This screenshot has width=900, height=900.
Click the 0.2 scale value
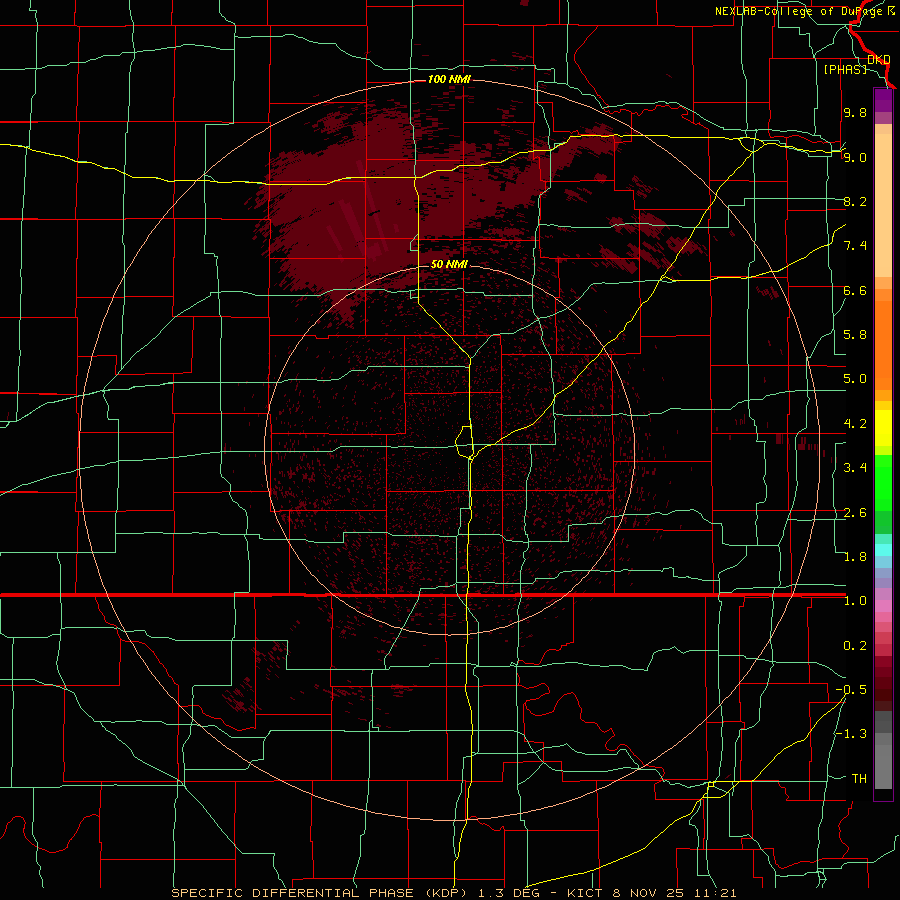click(855, 646)
